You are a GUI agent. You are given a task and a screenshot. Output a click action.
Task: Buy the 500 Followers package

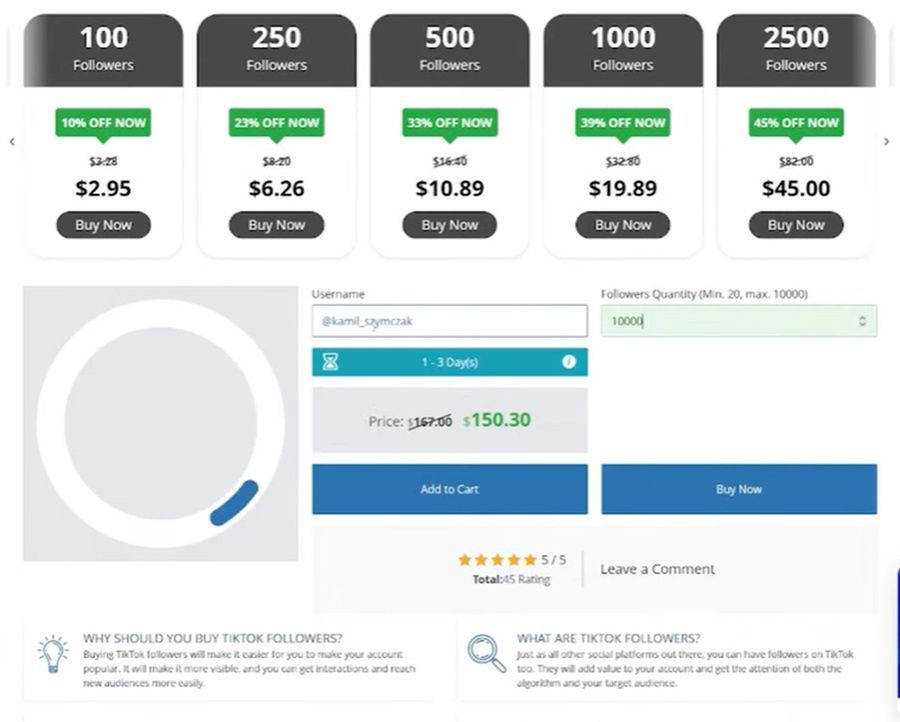point(449,225)
